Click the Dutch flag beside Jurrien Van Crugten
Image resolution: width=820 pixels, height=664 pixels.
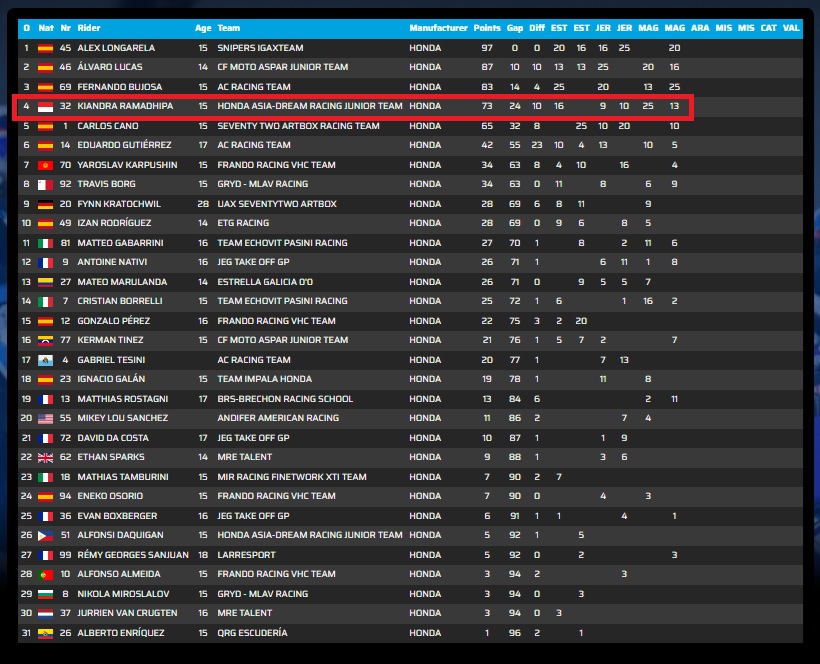coord(45,613)
